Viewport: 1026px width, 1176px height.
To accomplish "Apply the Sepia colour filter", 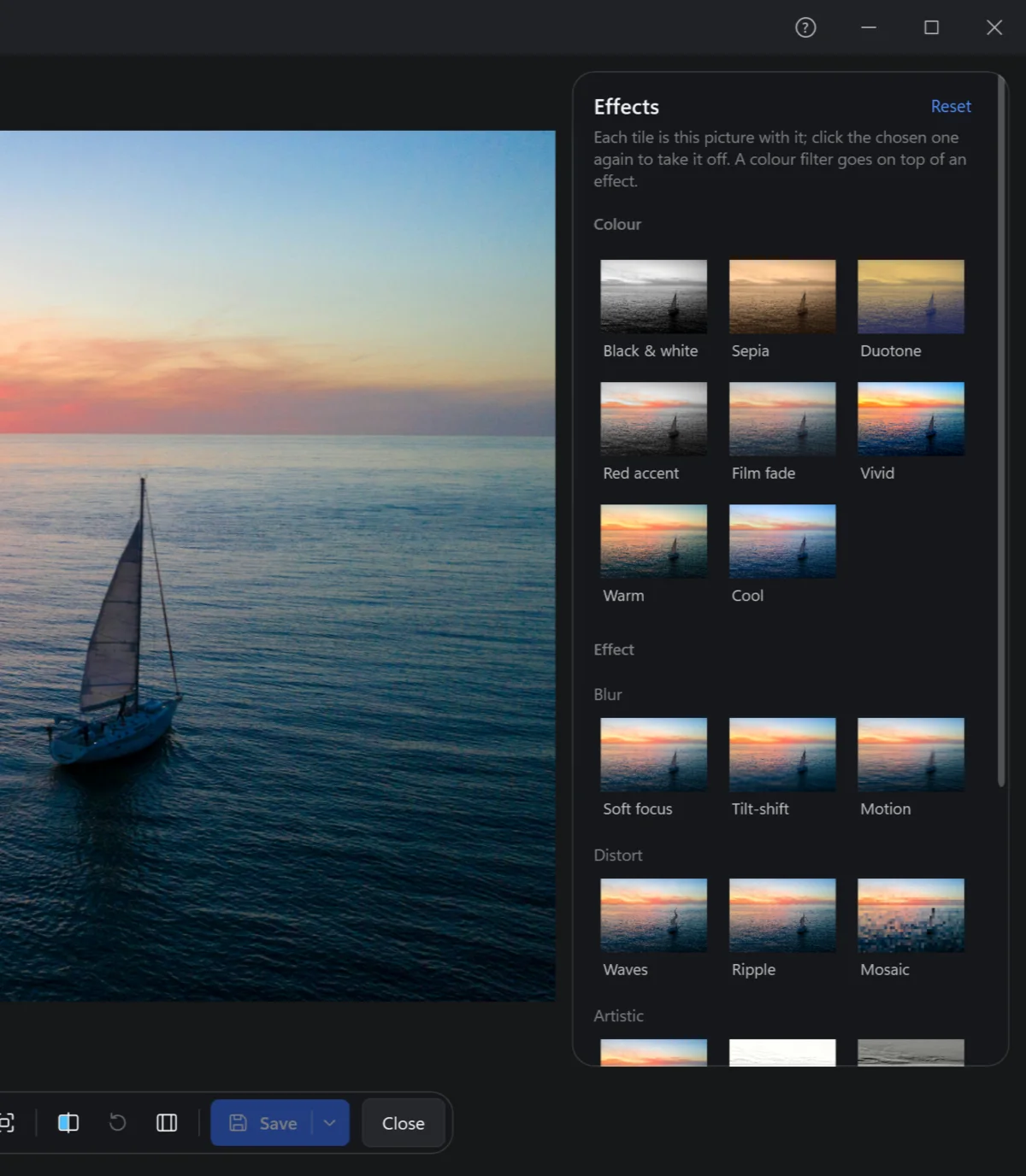I will click(781, 296).
